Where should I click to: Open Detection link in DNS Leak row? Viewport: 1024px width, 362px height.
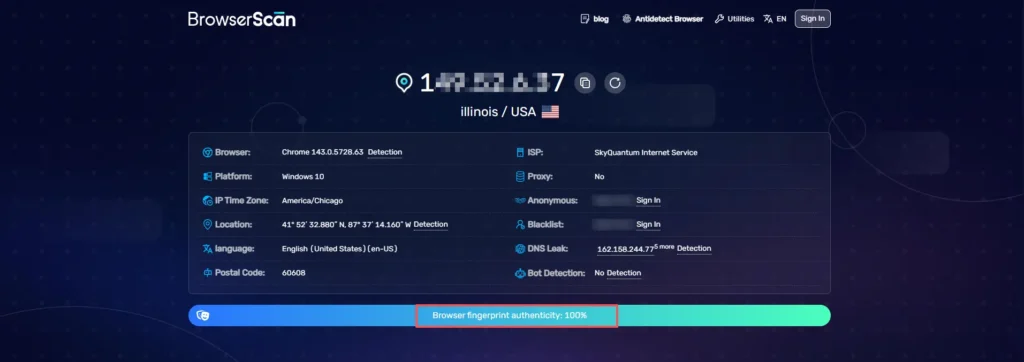tap(694, 248)
